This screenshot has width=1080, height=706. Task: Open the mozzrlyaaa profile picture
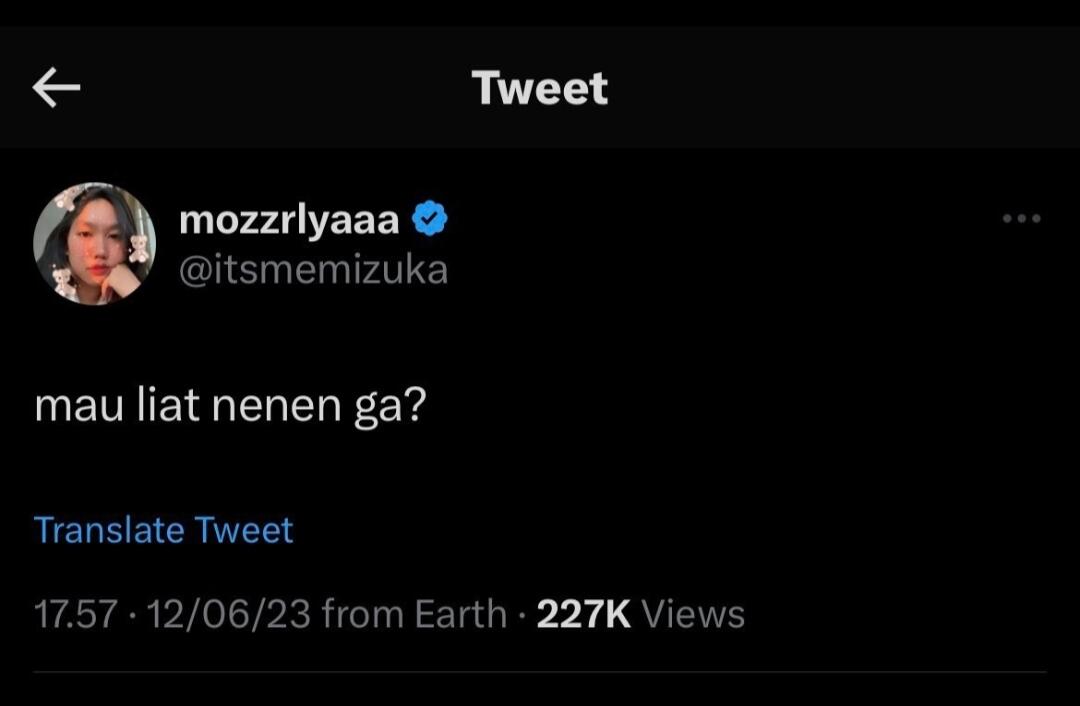click(94, 243)
